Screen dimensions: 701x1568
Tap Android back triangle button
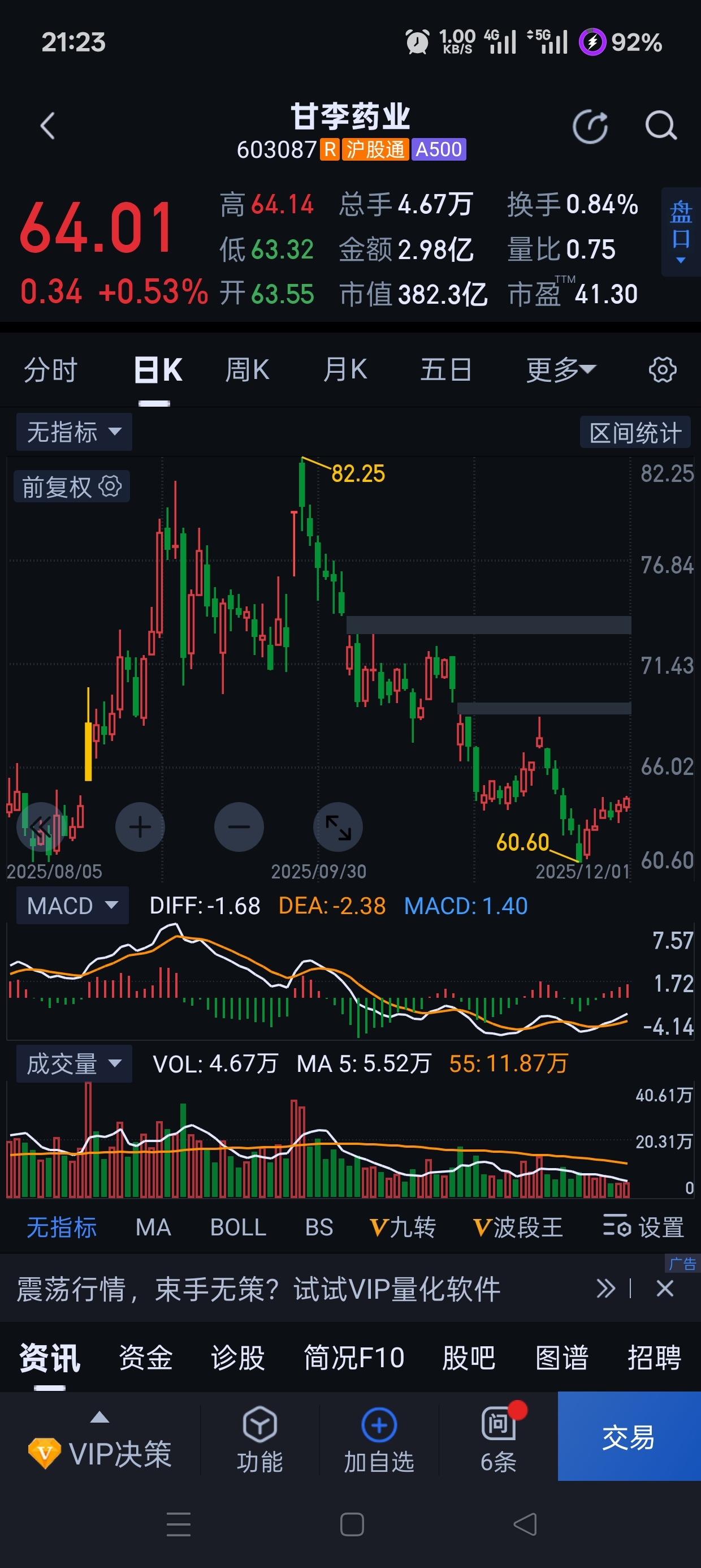tap(525, 1524)
